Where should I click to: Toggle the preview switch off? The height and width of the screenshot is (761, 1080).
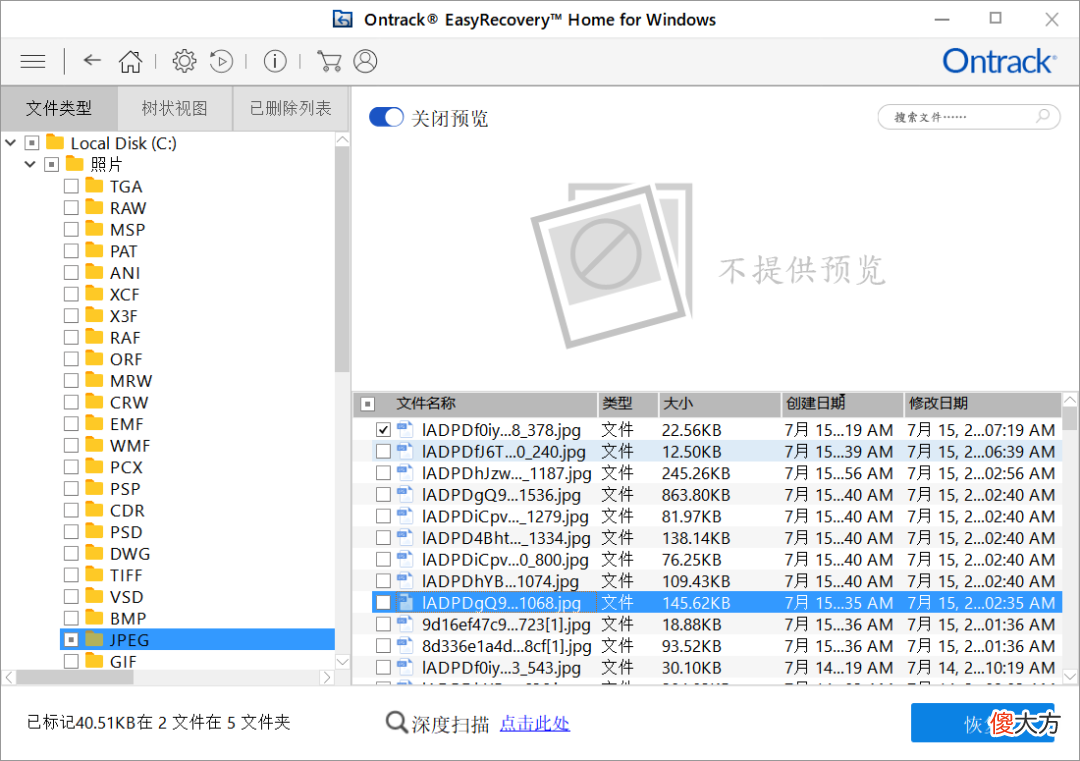coord(386,117)
